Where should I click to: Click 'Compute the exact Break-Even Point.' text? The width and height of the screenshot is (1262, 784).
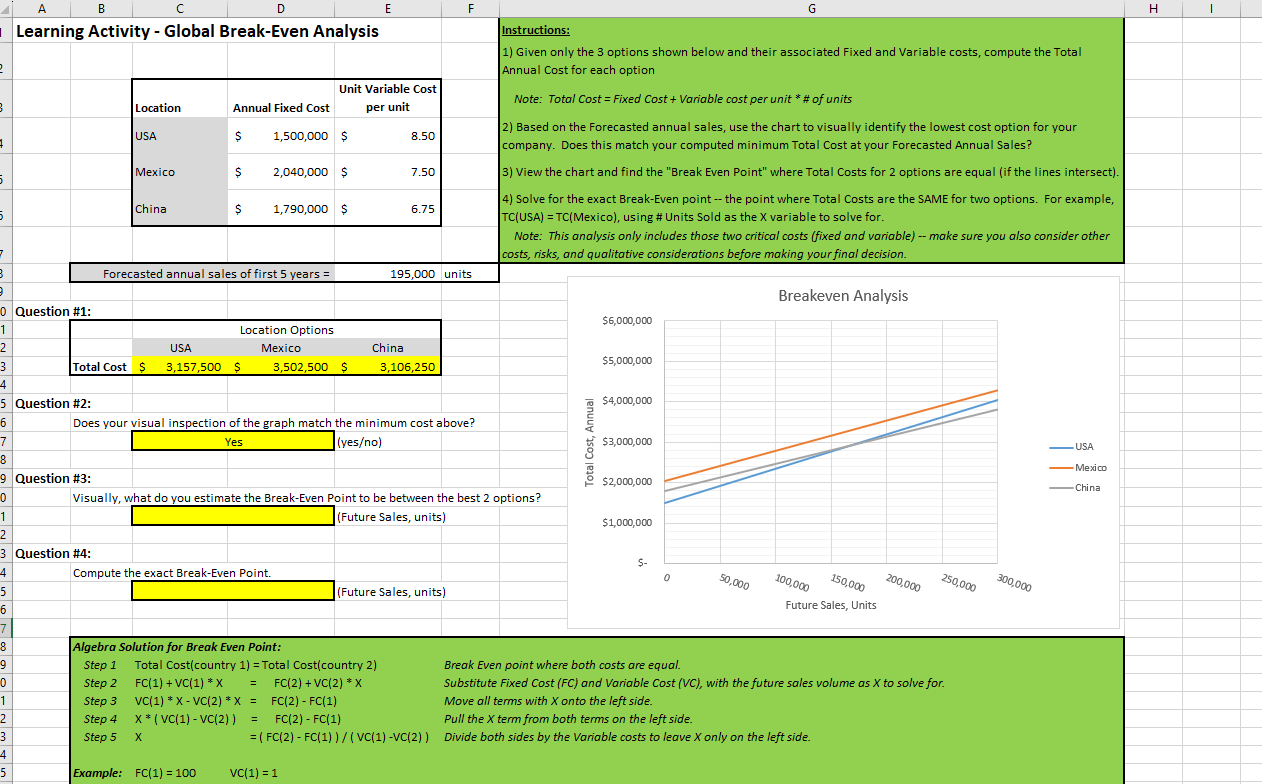click(x=172, y=573)
